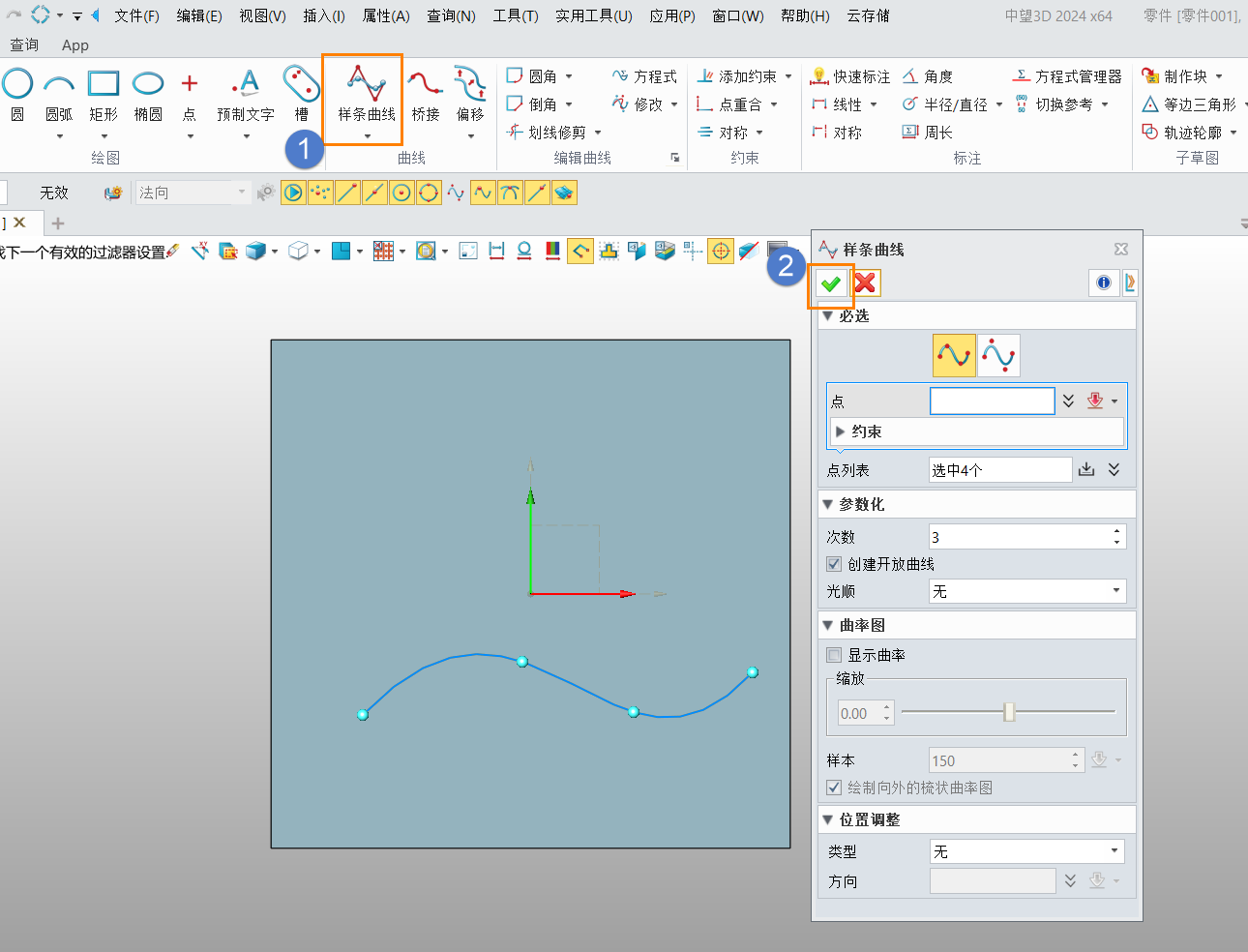Screen dimensions: 1248x952
Task: Open the 编辑(E) menu
Action: [x=199, y=15]
